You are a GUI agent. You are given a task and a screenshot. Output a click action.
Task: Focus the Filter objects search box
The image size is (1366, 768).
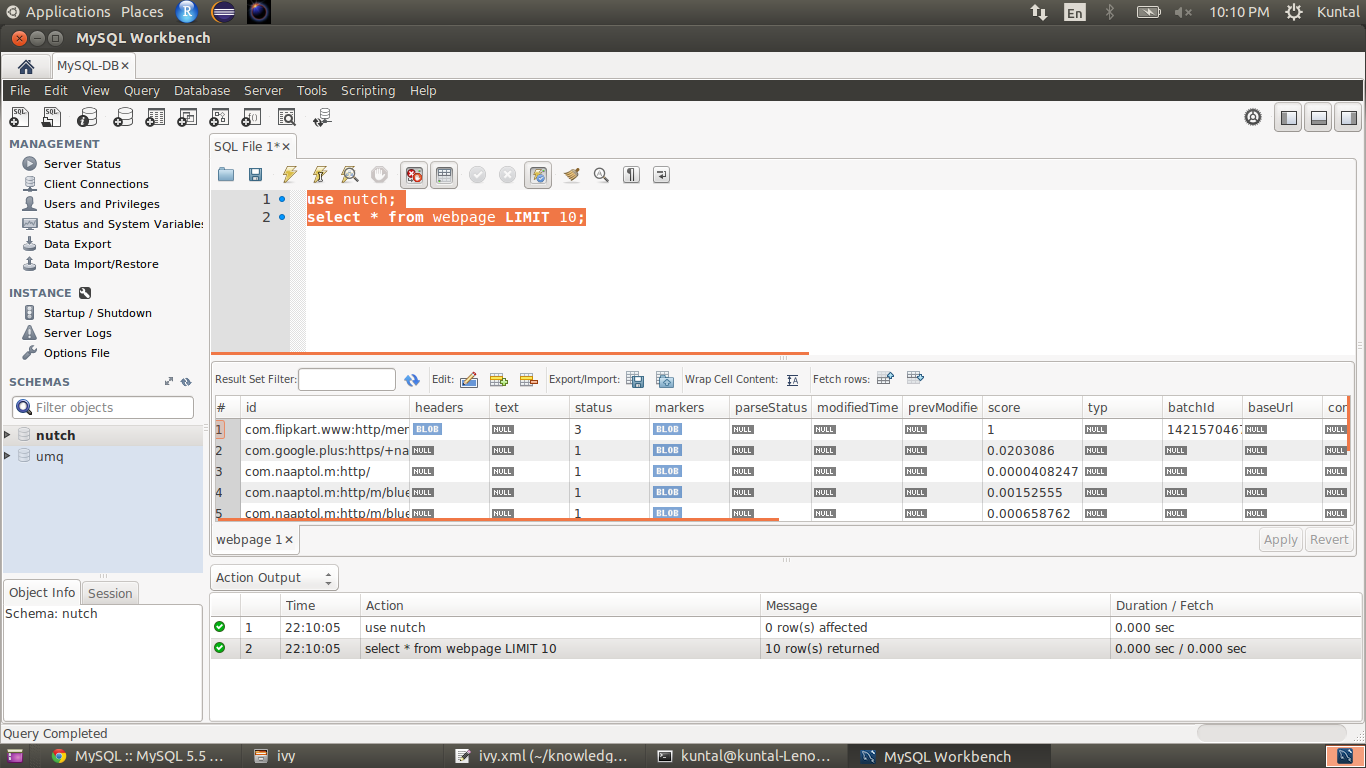[x=103, y=408]
